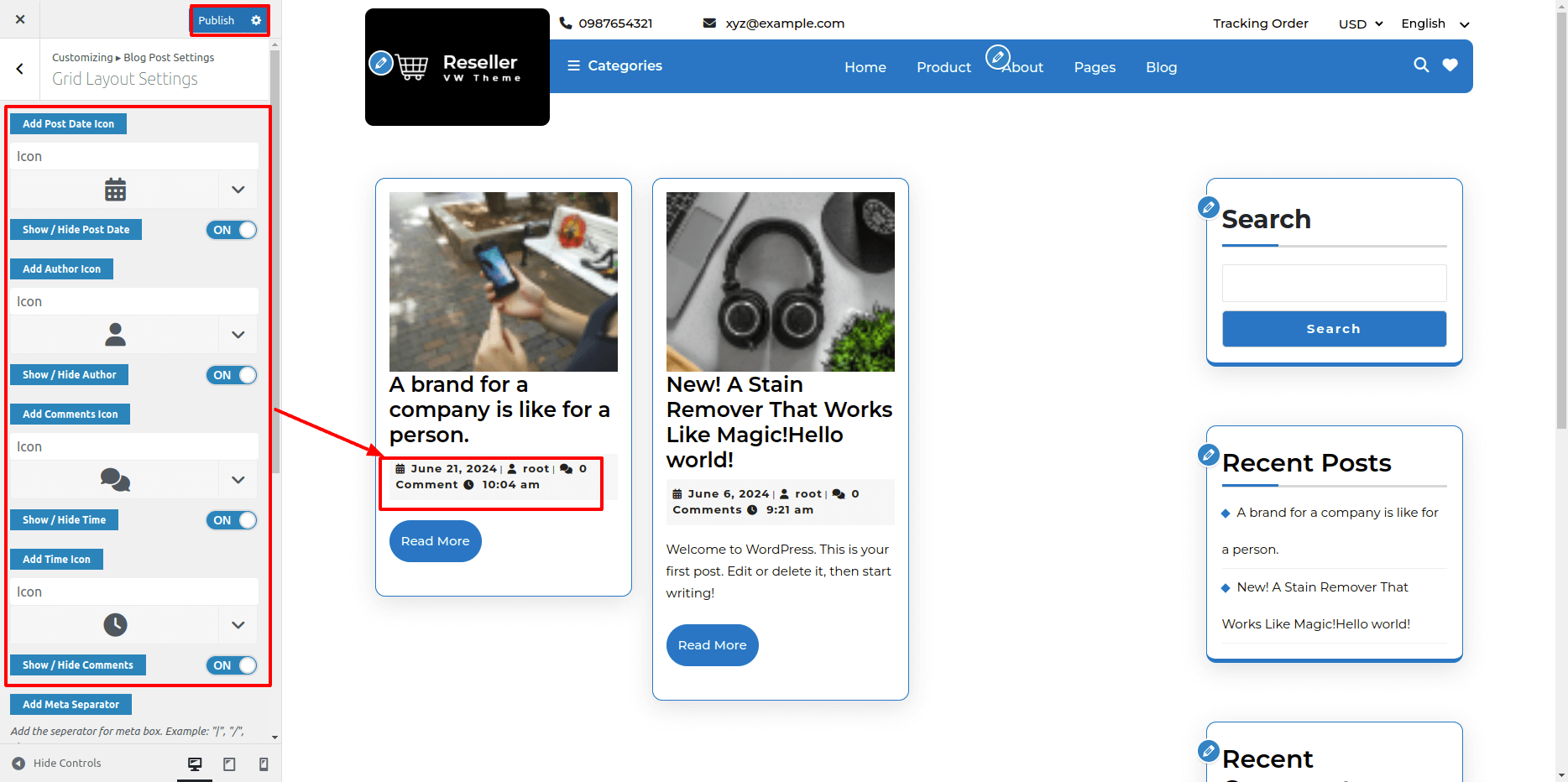The image size is (1568, 782).
Task: Click Read More on the first post
Action: 435,541
